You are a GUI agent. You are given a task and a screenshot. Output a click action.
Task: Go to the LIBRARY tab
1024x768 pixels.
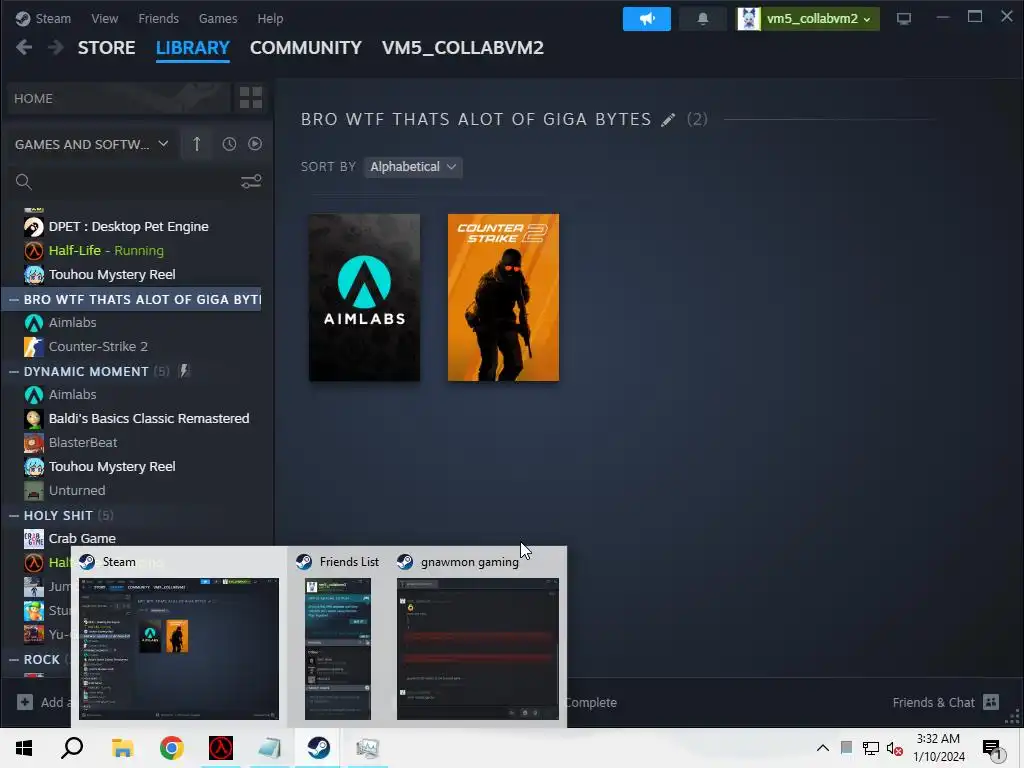click(x=193, y=48)
